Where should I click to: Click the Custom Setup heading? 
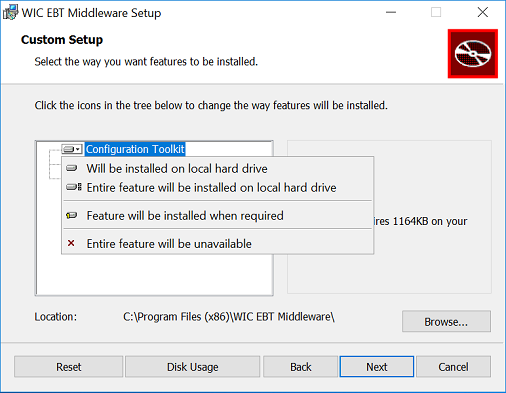pyautogui.click(x=62, y=40)
